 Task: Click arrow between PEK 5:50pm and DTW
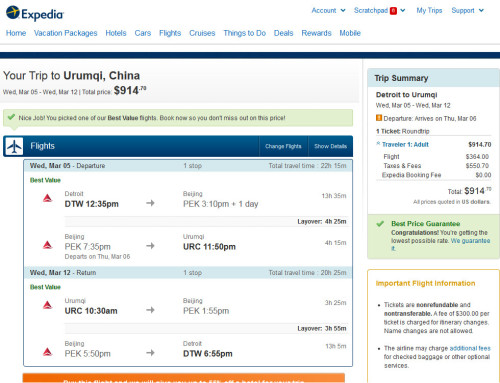(150, 353)
